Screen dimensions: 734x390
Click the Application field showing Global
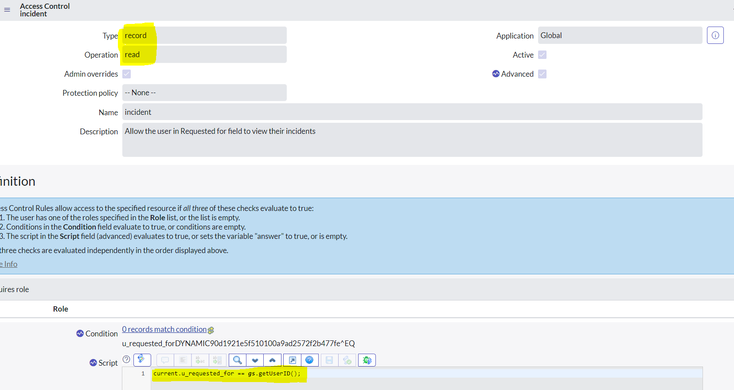pos(620,36)
